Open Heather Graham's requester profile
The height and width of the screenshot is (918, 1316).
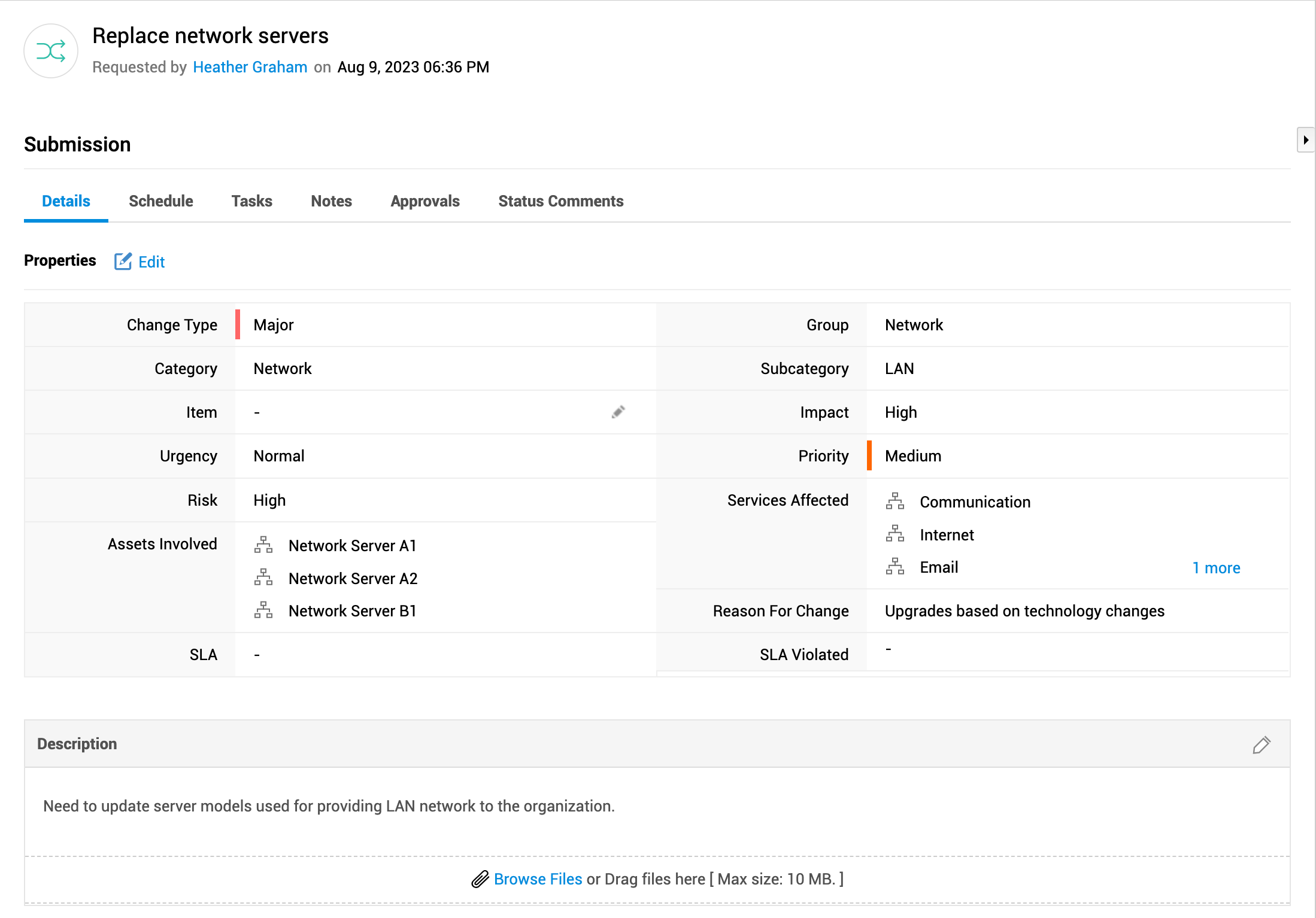point(250,67)
